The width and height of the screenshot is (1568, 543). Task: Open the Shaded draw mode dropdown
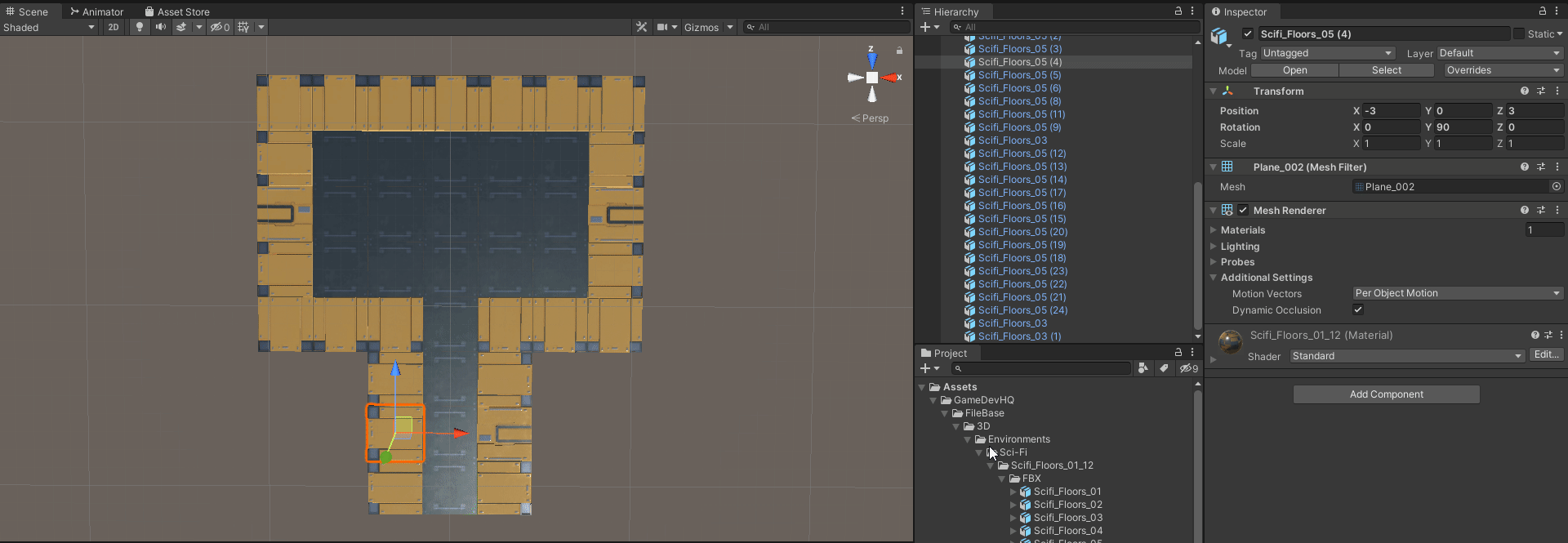click(49, 27)
